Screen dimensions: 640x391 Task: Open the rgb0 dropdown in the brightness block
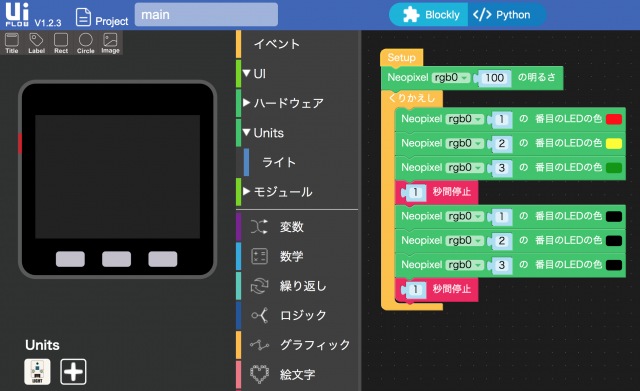(451, 78)
